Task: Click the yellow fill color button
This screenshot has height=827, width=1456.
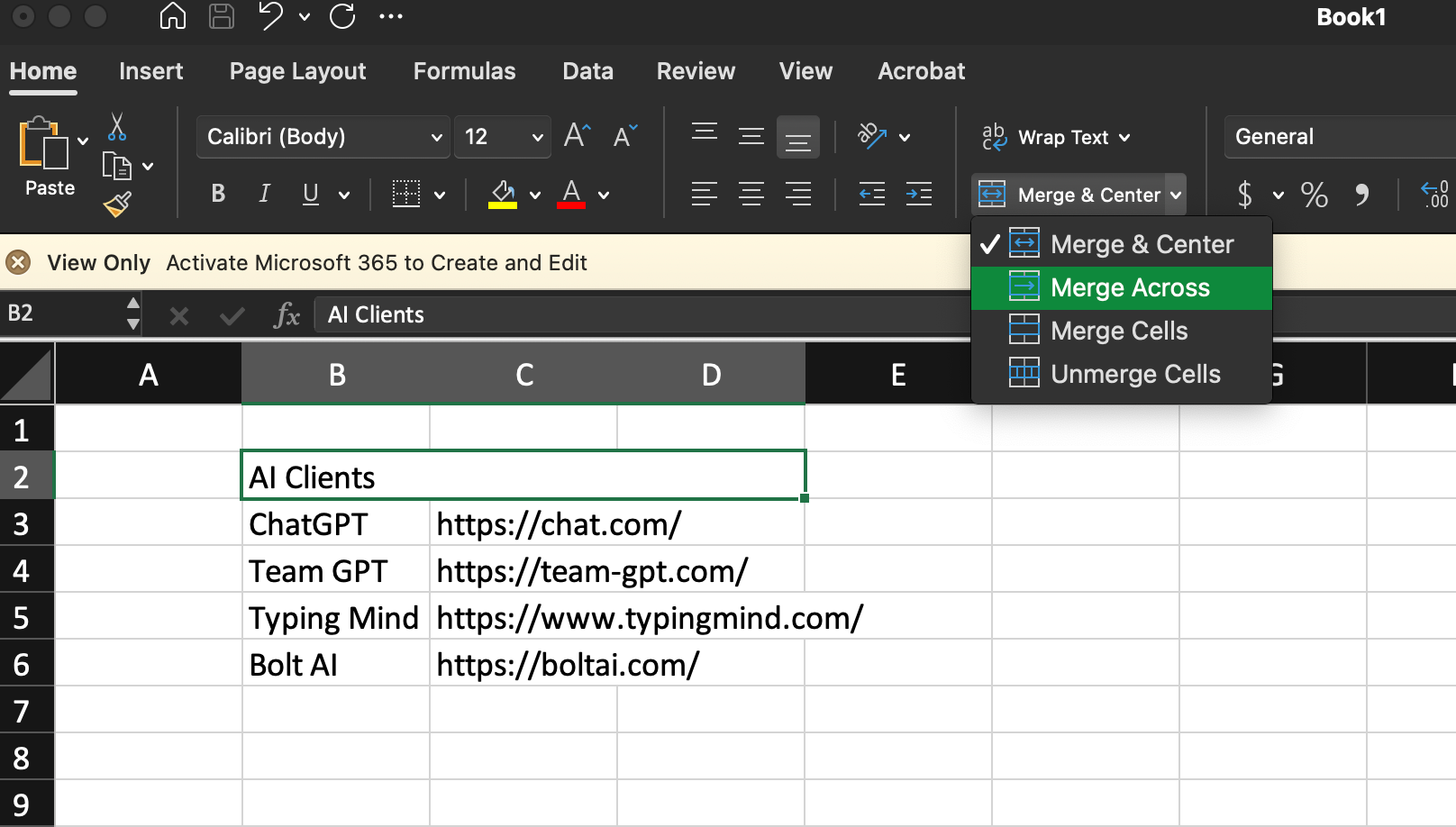Action: click(x=503, y=194)
